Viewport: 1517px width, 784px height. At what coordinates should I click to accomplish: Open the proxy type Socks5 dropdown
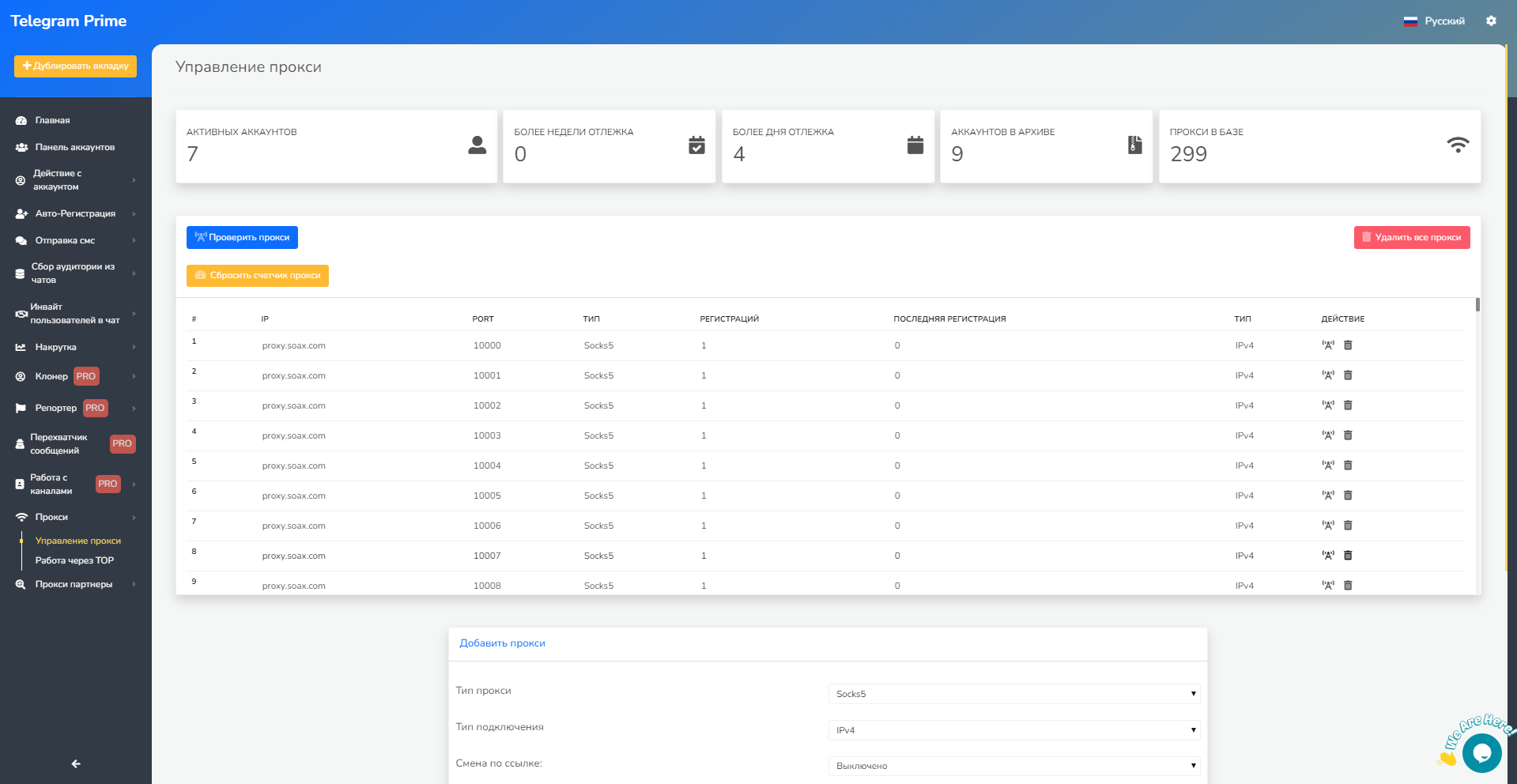click(x=1013, y=694)
